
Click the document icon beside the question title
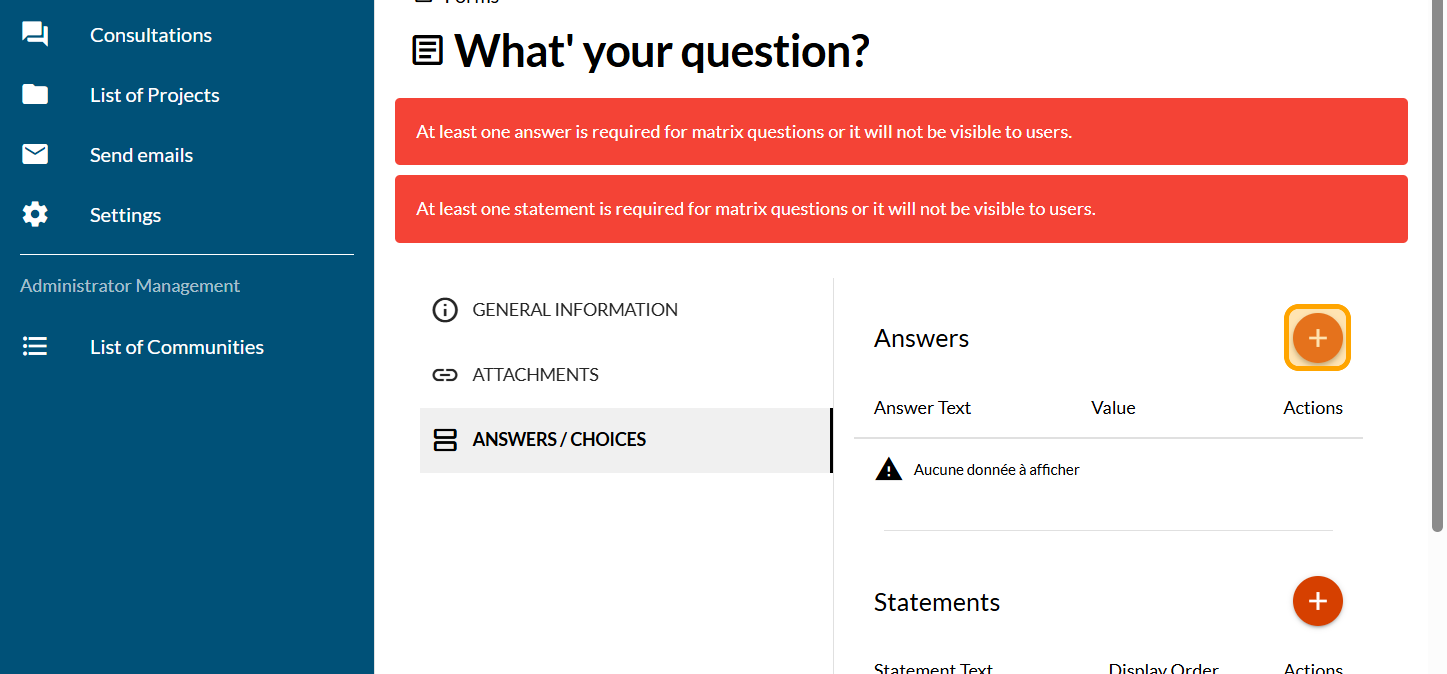click(428, 51)
